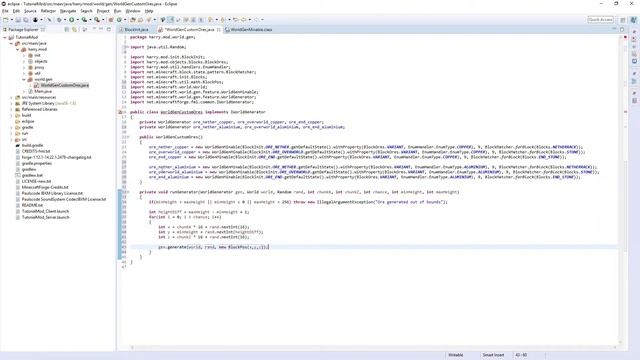The height and width of the screenshot is (360, 640).
Task: Click the New file toolbar icon
Action: point(5,20)
